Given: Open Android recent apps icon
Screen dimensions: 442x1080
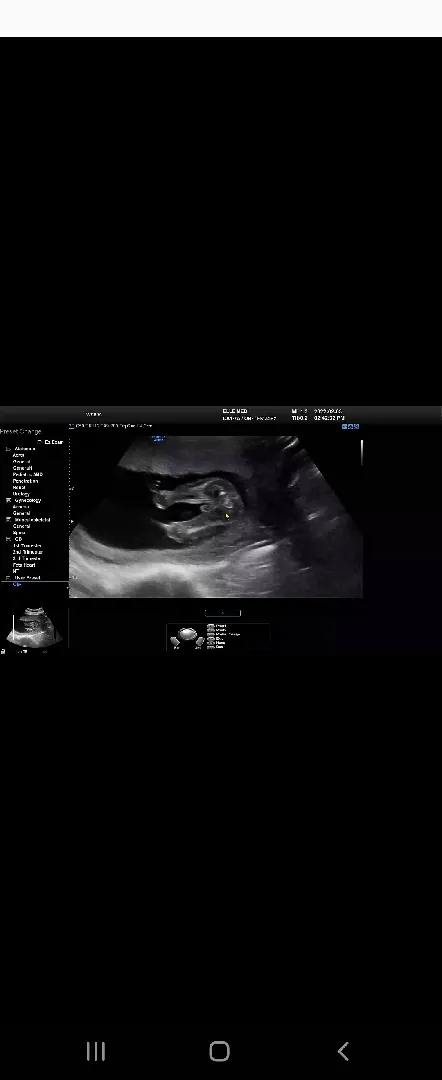Looking at the screenshot, I should (96, 1051).
